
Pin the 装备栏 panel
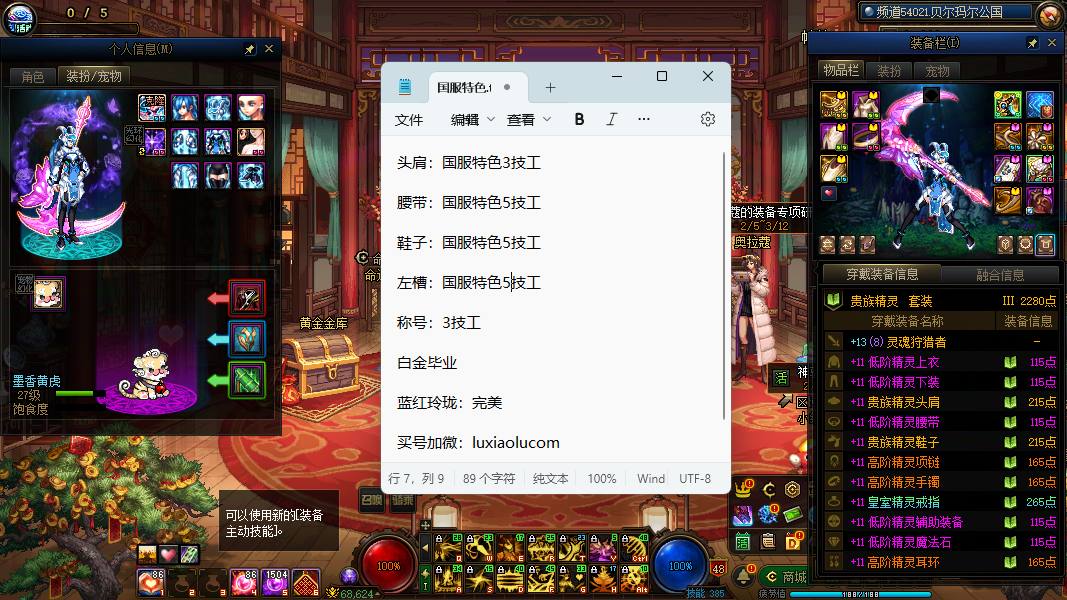tap(1032, 44)
